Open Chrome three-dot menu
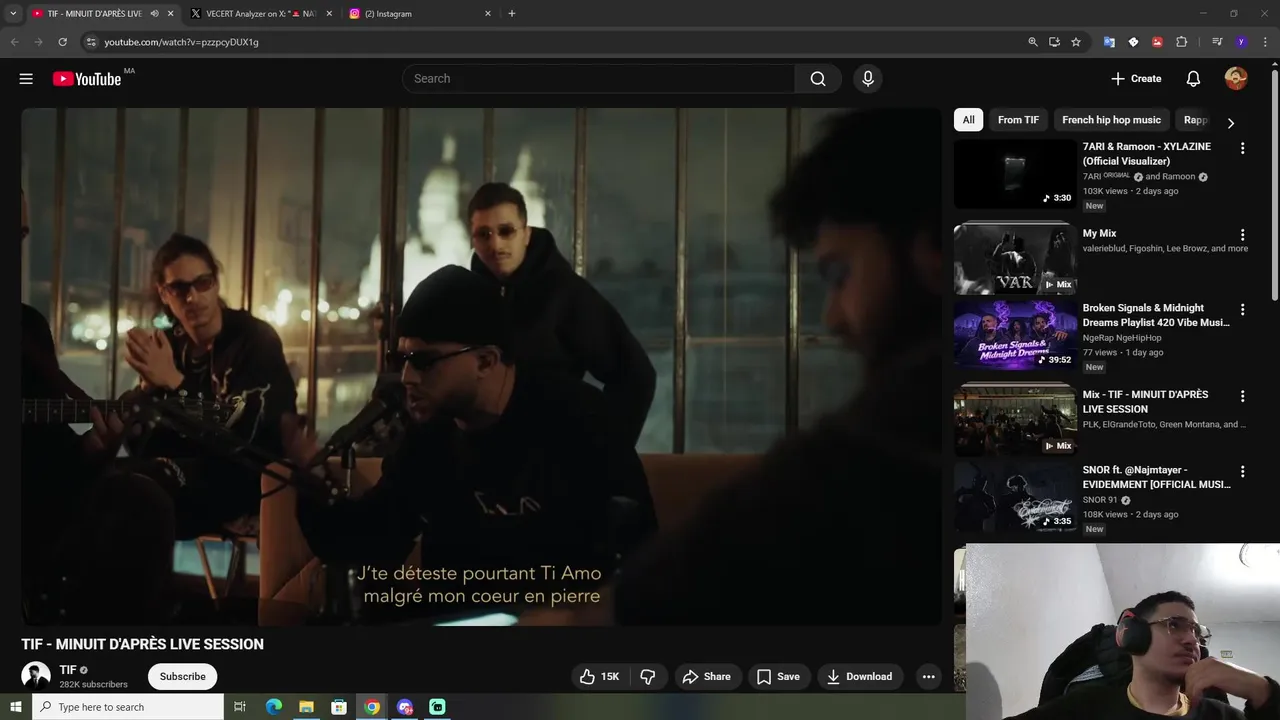The height and width of the screenshot is (720, 1280). tap(1266, 42)
